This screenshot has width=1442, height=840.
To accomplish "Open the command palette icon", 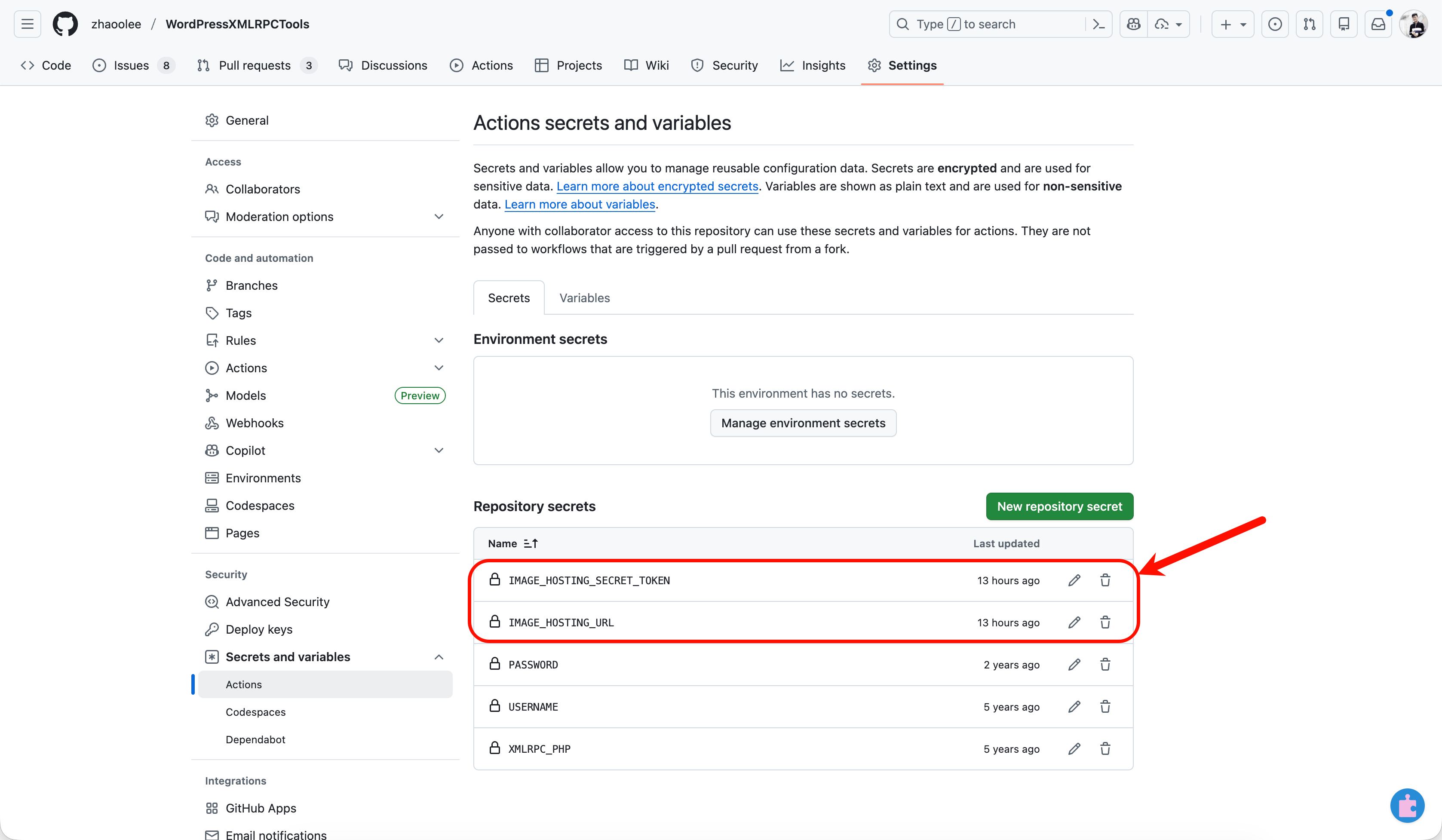I will point(1098,24).
